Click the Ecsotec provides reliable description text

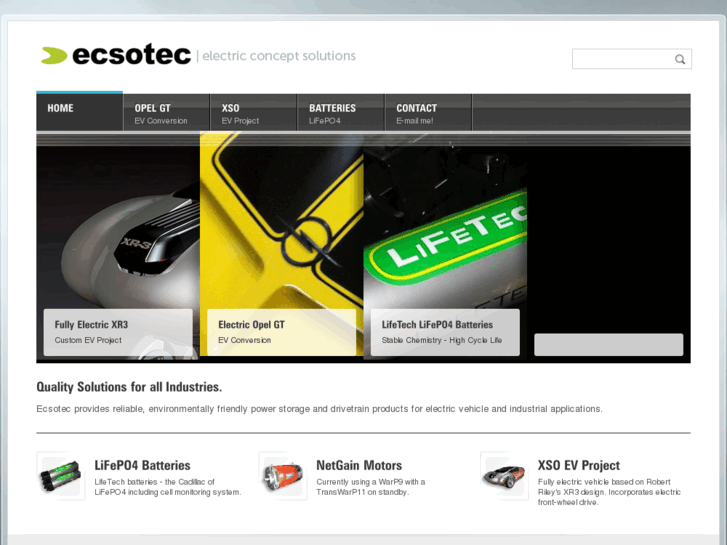[319, 409]
